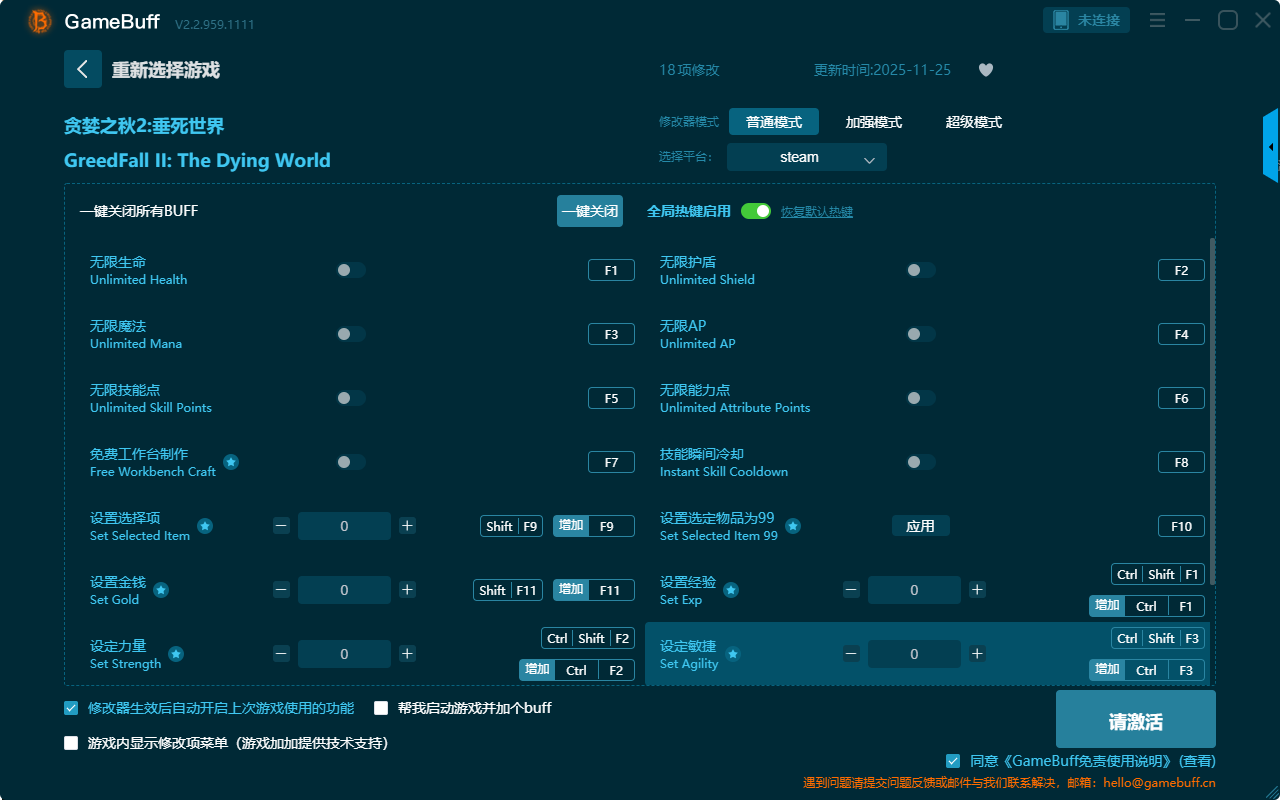Click the back arrow to reselect game
The image size is (1280, 800).
[83, 69]
